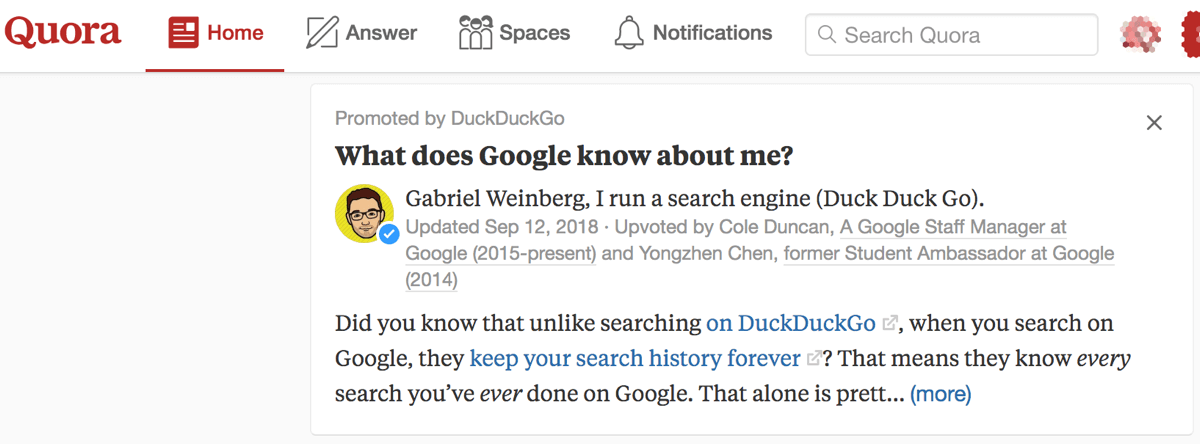Click the Quora logo
1200x444 pixels.
click(63, 33)
